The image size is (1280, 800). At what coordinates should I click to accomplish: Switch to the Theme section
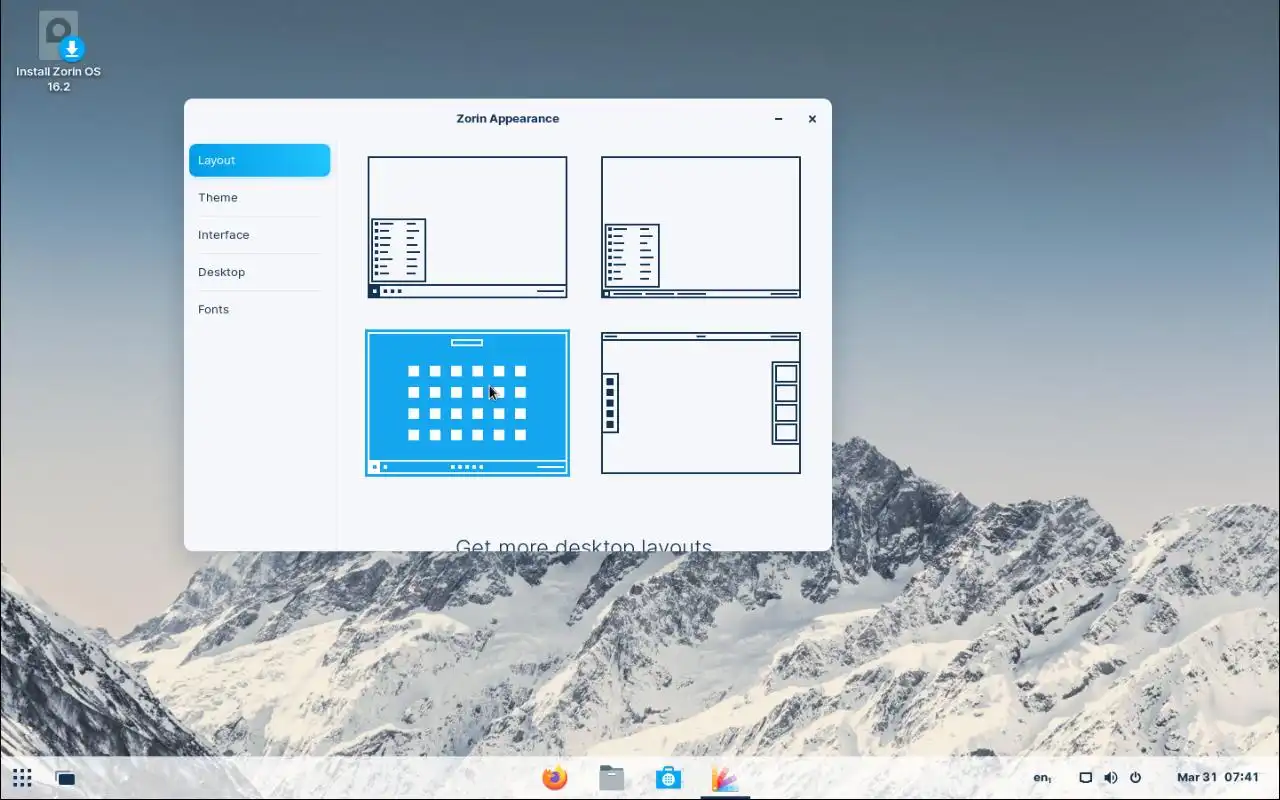(x=259, y=197)
